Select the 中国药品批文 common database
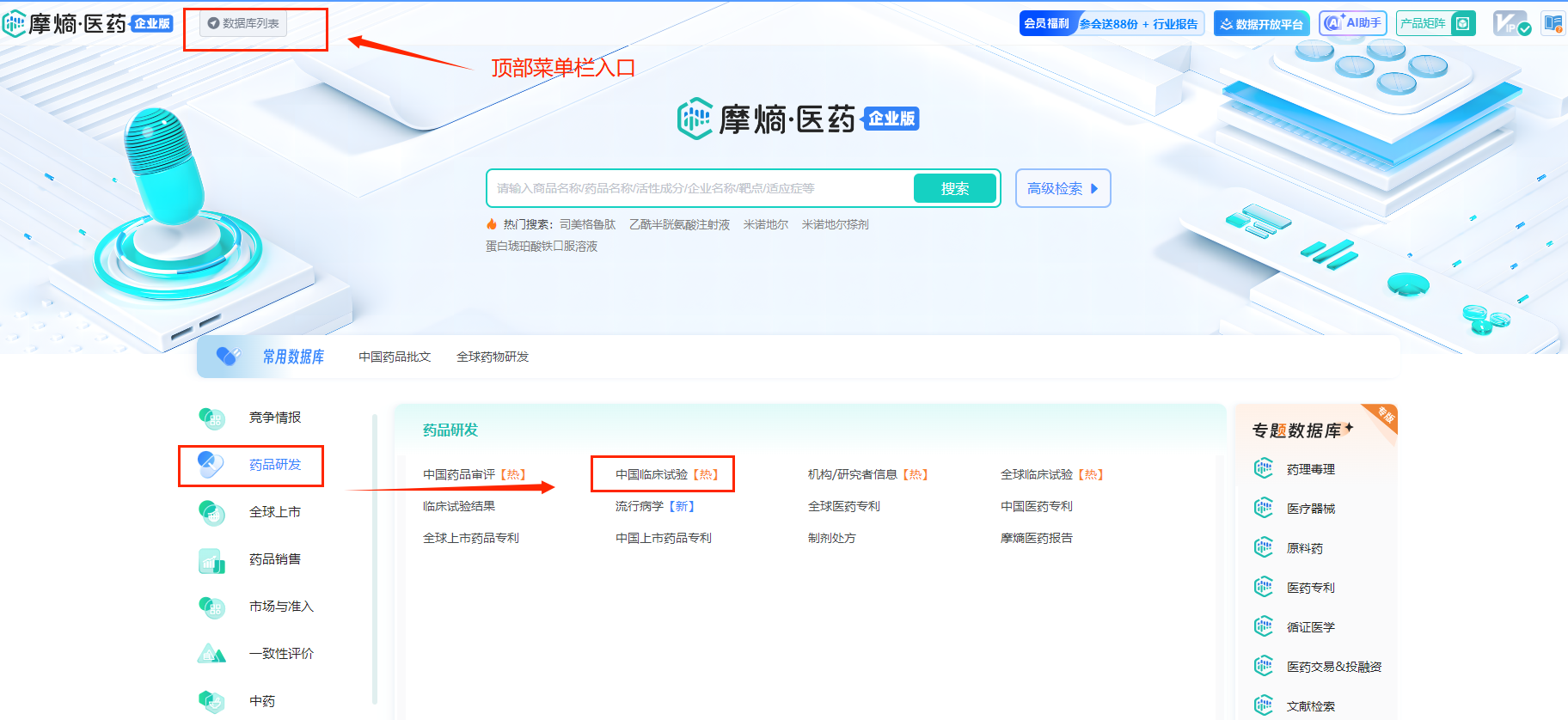This screenshot has width=1568, height=720. click(395, 357)
